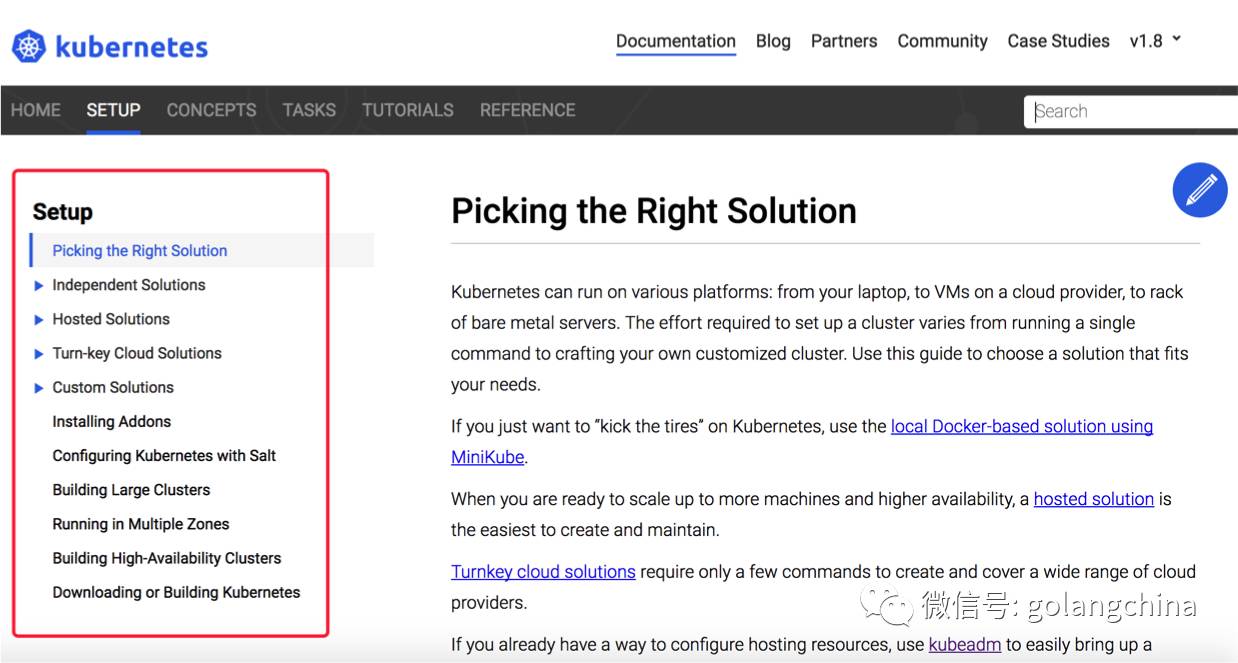Open the Community page
1238x663 pixels.
[x=942, y=41]
